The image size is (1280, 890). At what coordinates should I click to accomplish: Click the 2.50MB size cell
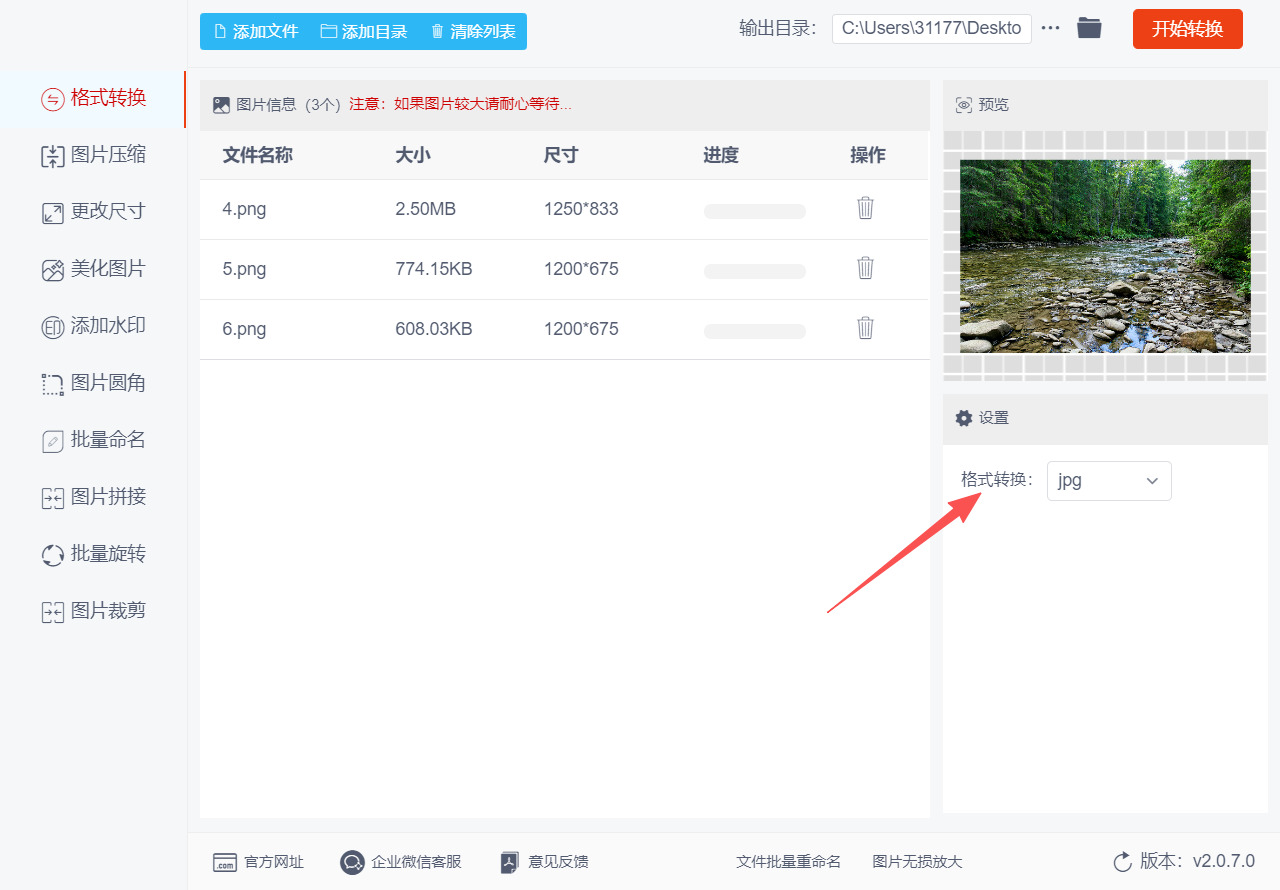(426, 209)
